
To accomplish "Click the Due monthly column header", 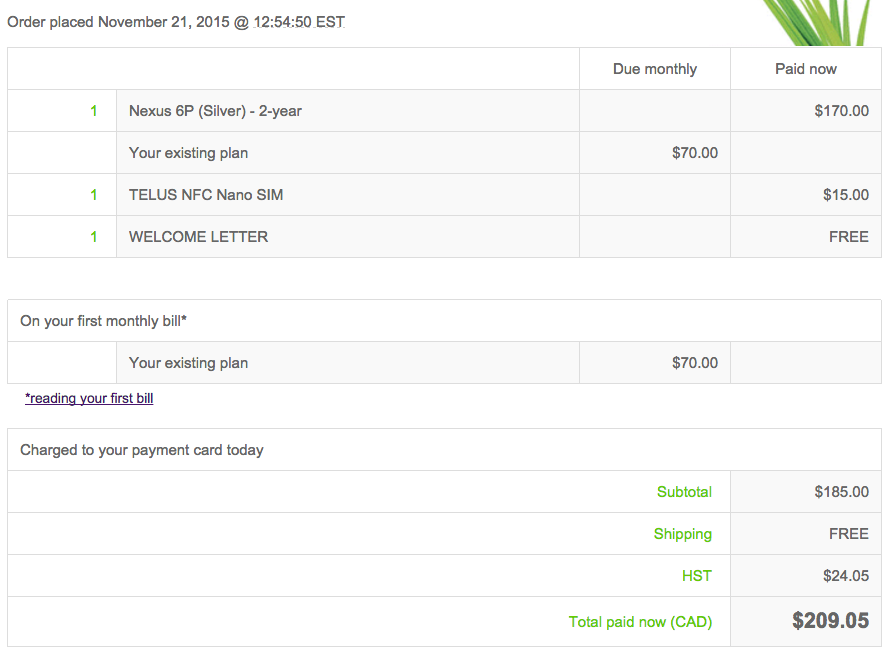I will click(655, 69).
